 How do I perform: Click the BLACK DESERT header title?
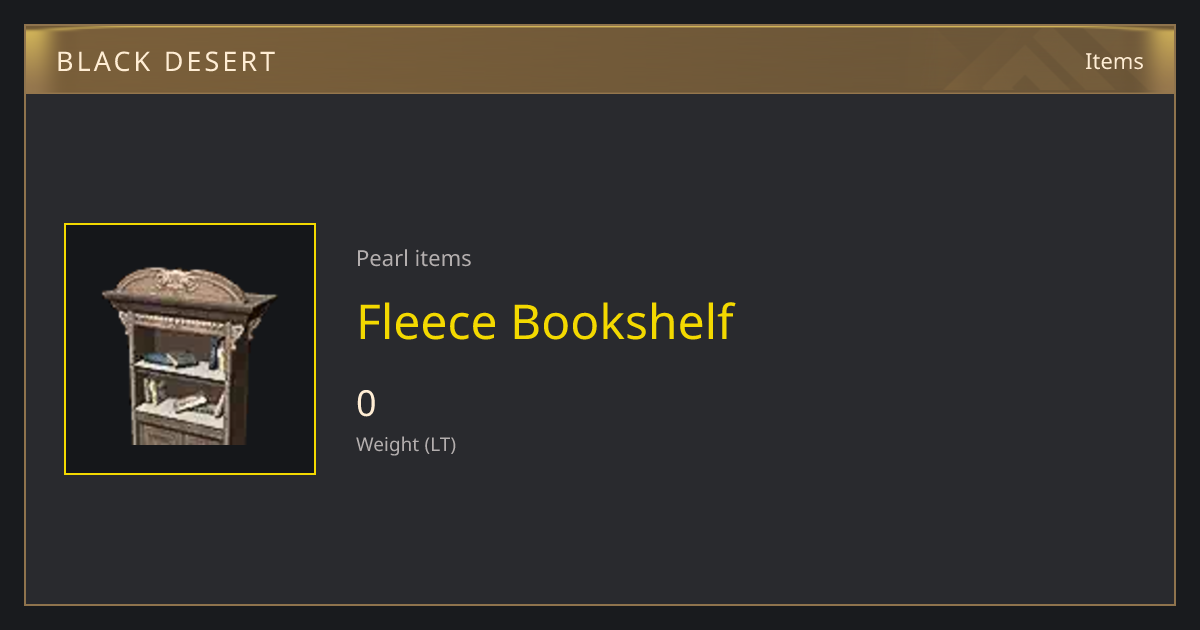click(166, 62)
